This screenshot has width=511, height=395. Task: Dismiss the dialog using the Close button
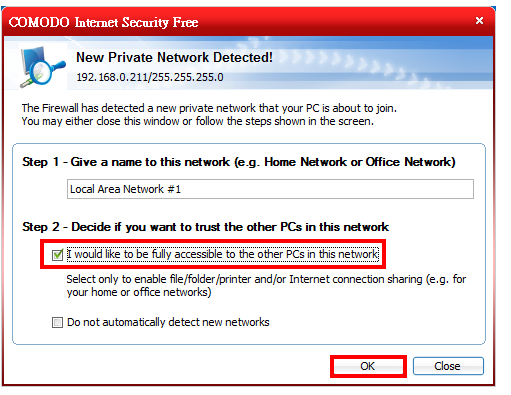pyautogui.click(x=448, y=366)
